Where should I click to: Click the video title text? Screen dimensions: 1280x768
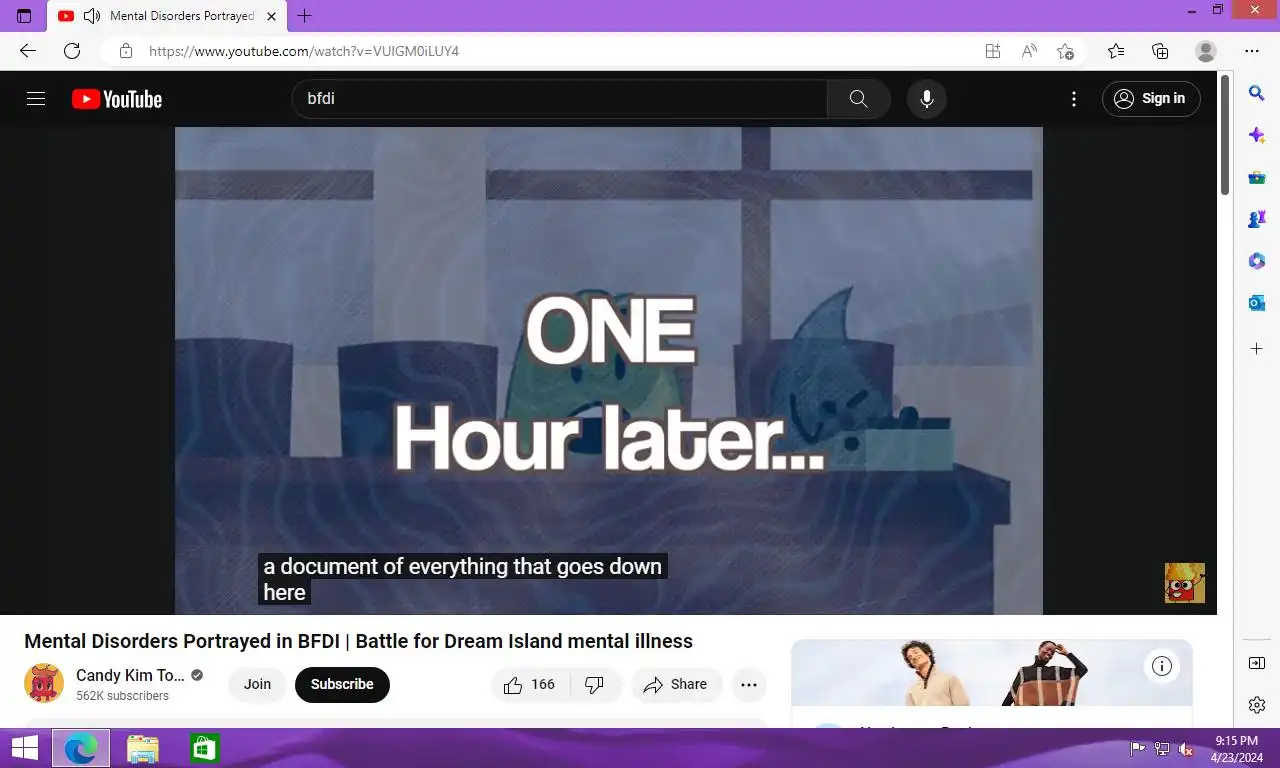(x=358, y=641)
